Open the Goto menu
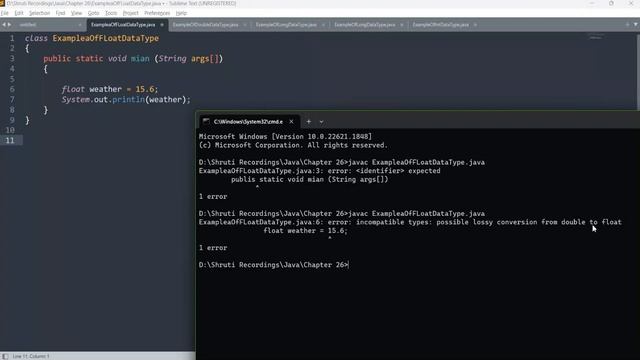Image resolution: width=640 pixels, height=360 pixels. point(93,13)
